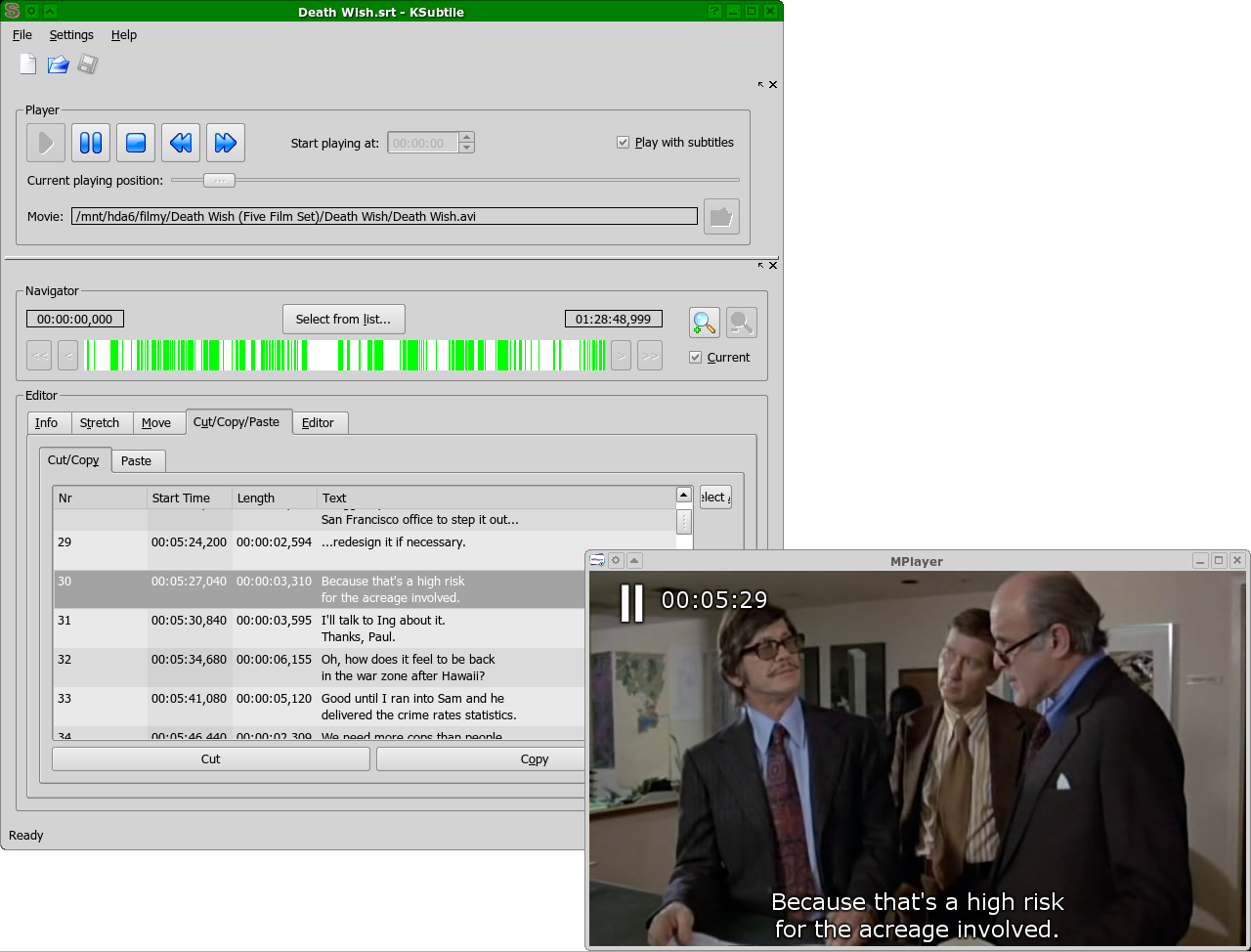1251x952 pixels.
Task: Close the Navigator dock panel
Action: click(x=773, y=266)
